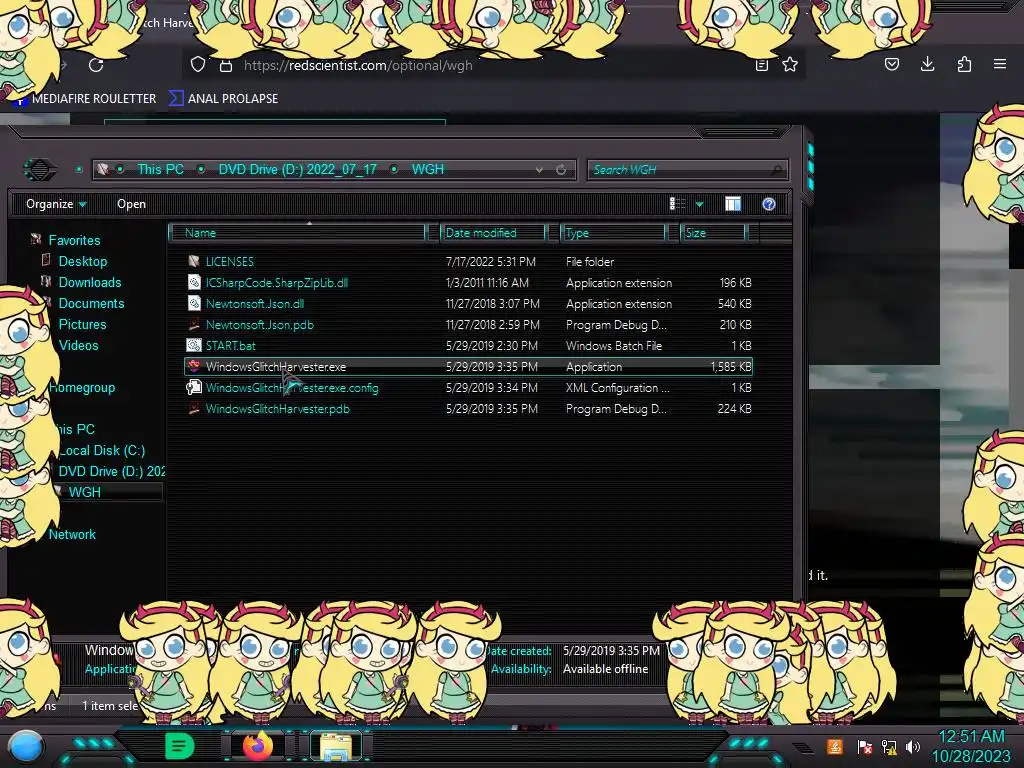The height and width of the screenshot is (768, 1024).
Task: Sort by Name column header
Action: coord(297,232)
